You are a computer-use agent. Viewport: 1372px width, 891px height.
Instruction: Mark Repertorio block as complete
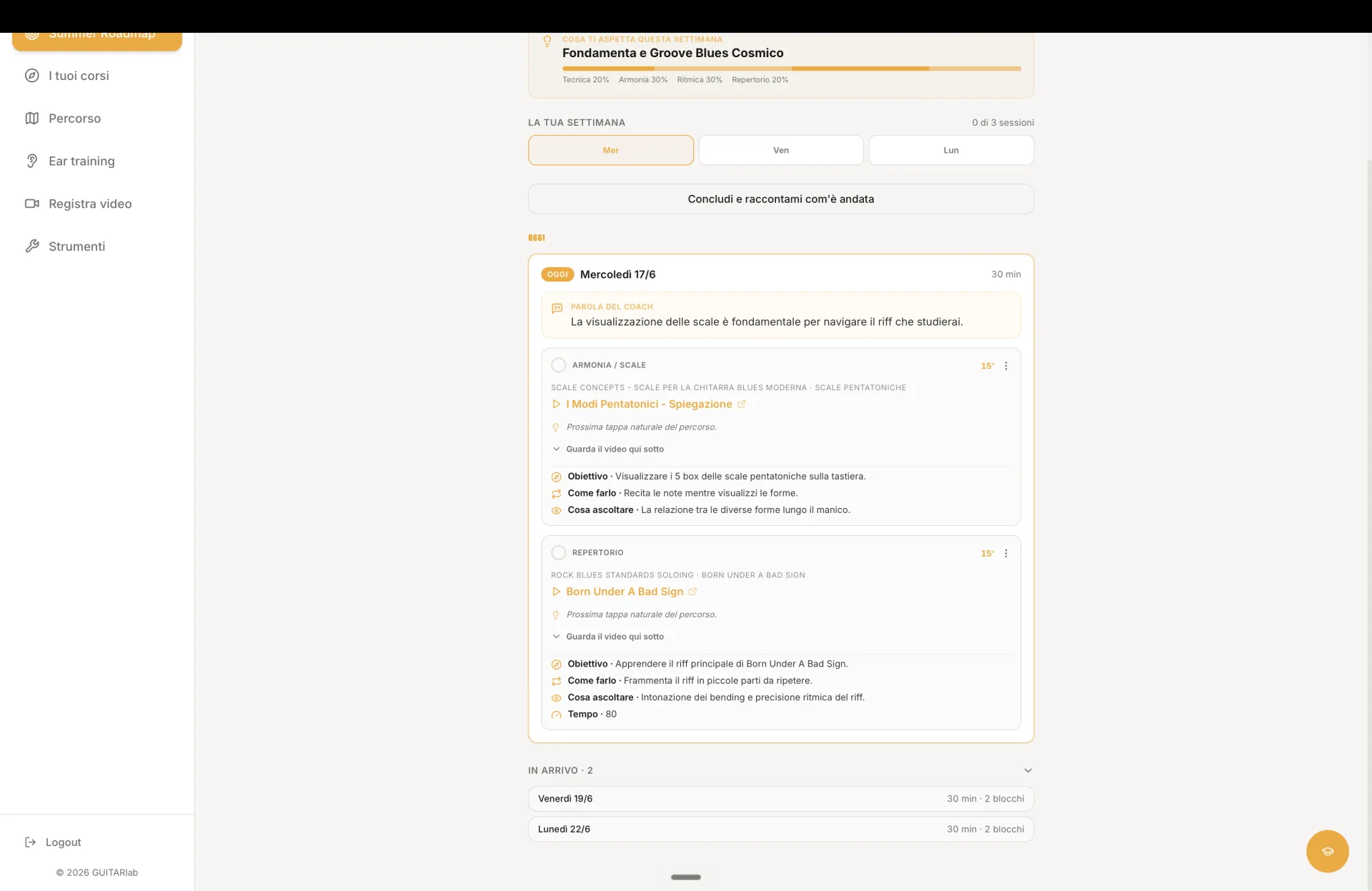pos(558,553)
